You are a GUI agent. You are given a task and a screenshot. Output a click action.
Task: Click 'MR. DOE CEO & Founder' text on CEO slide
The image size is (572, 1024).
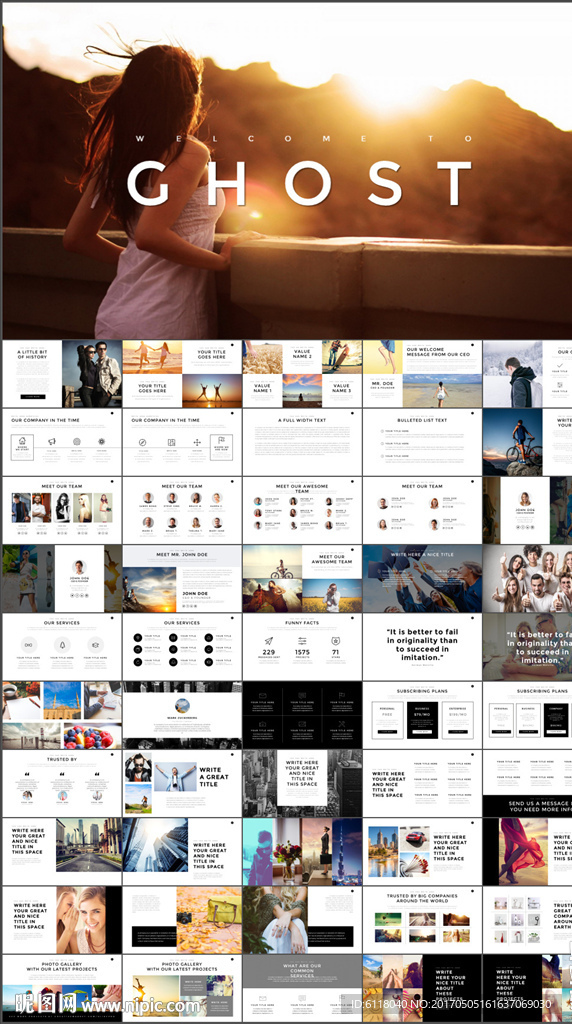pos(382,387)
